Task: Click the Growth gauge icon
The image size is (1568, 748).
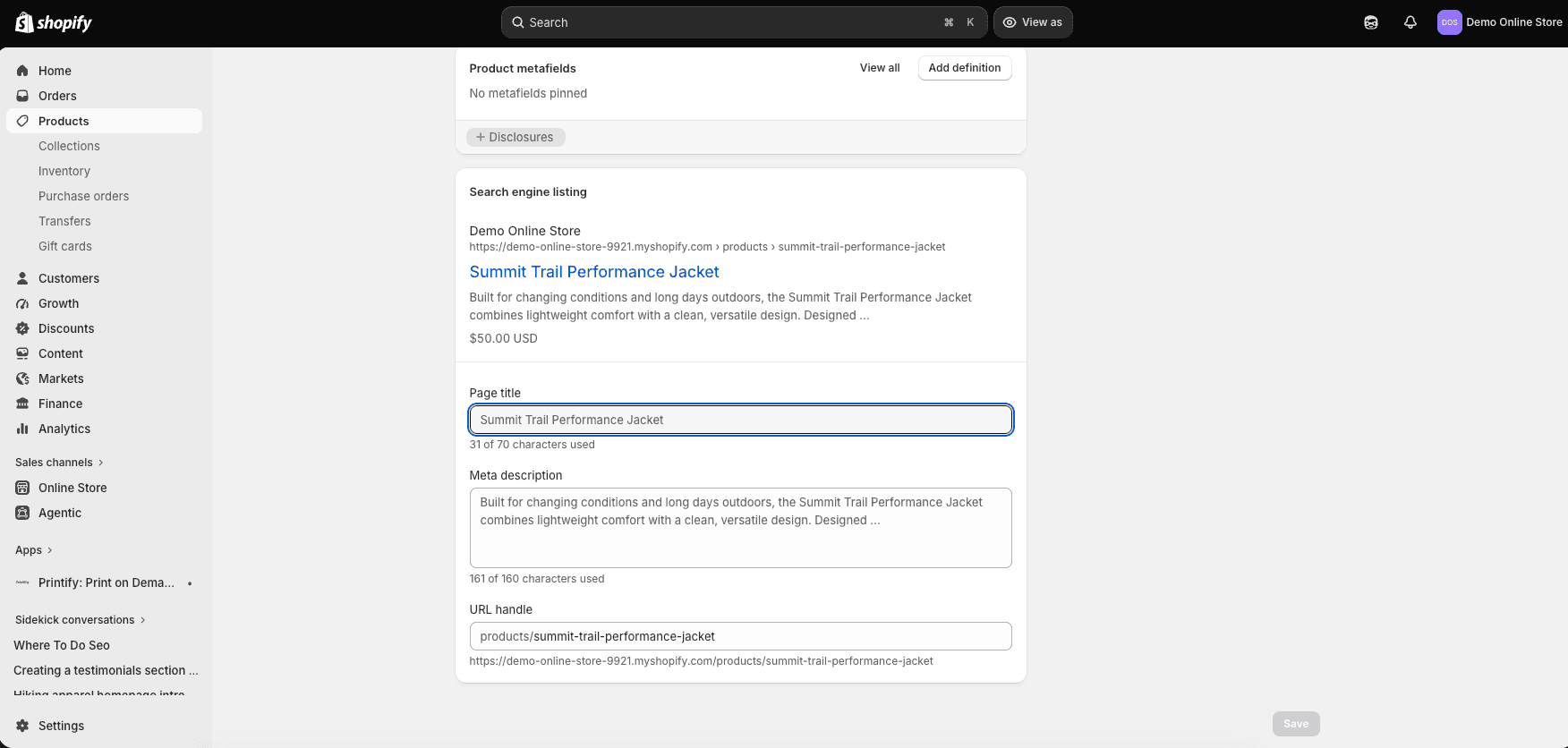Action: 22,303
